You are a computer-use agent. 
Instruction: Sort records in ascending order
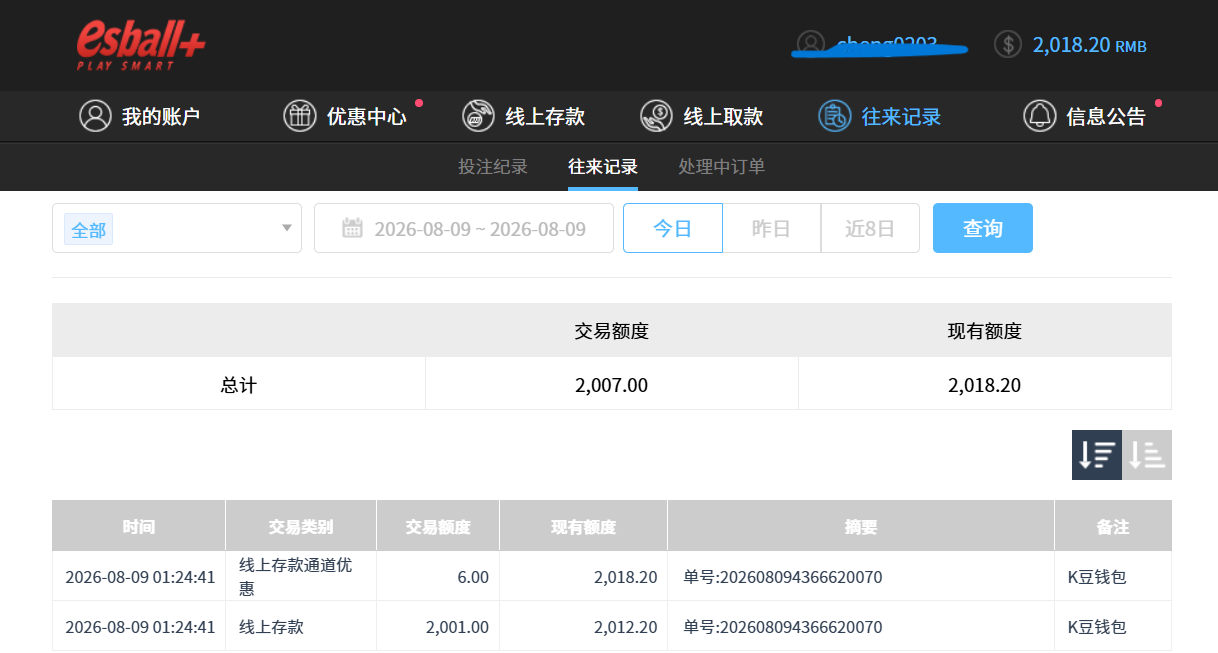pos(1147,455)
